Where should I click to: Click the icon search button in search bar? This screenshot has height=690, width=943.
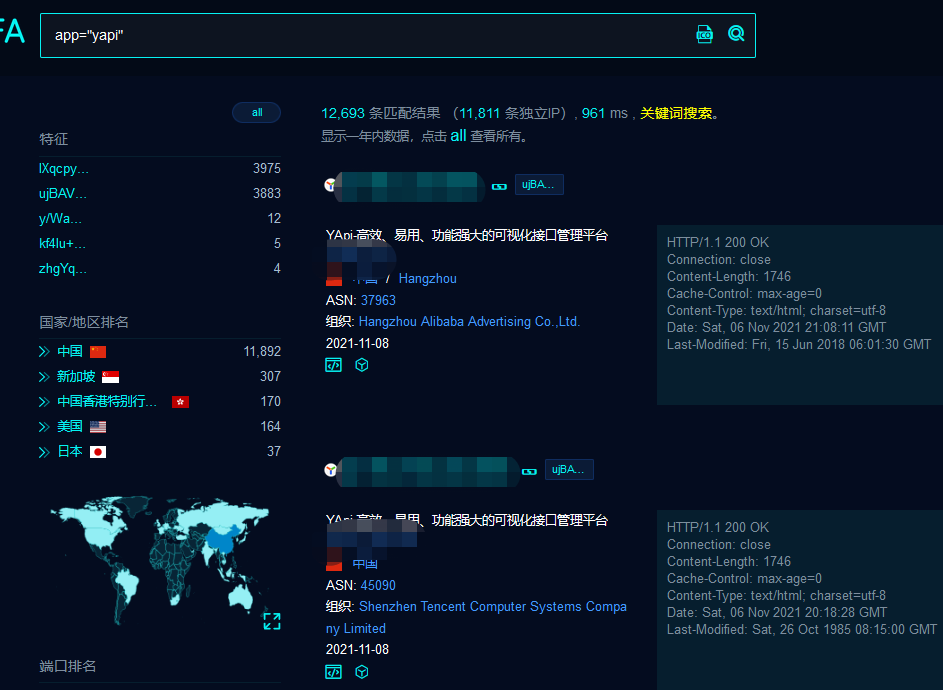704,34
